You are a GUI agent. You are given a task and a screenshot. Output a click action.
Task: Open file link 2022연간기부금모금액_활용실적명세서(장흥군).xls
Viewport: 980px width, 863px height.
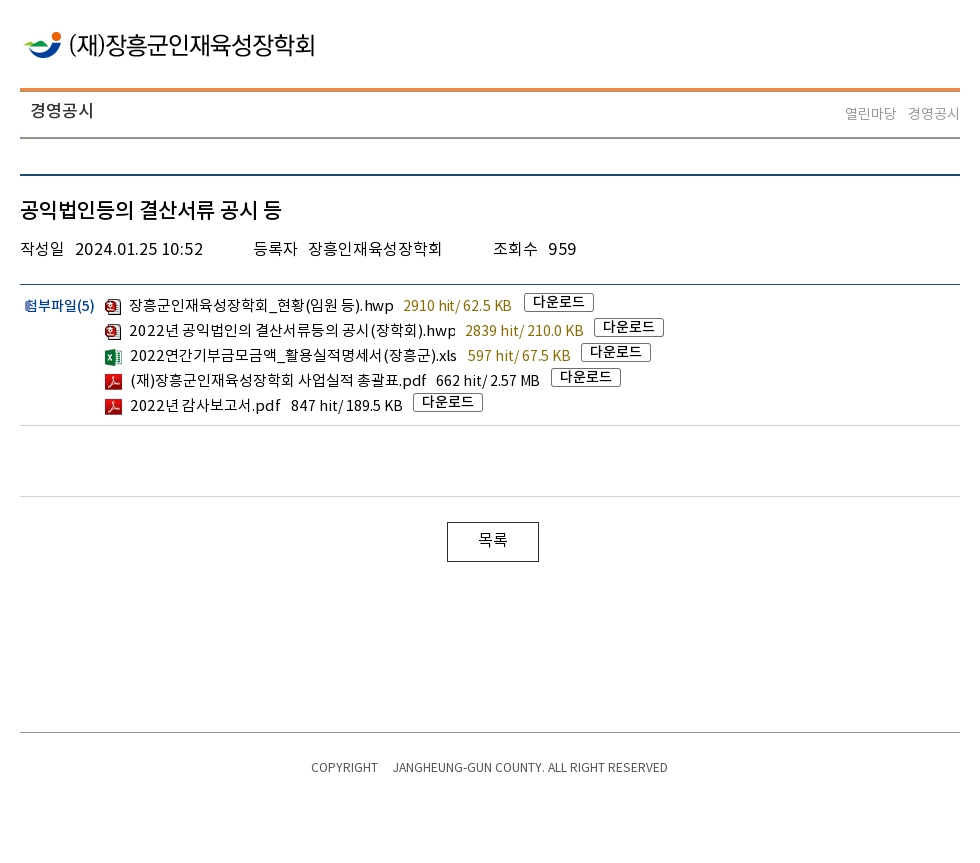tap(293, 356)
